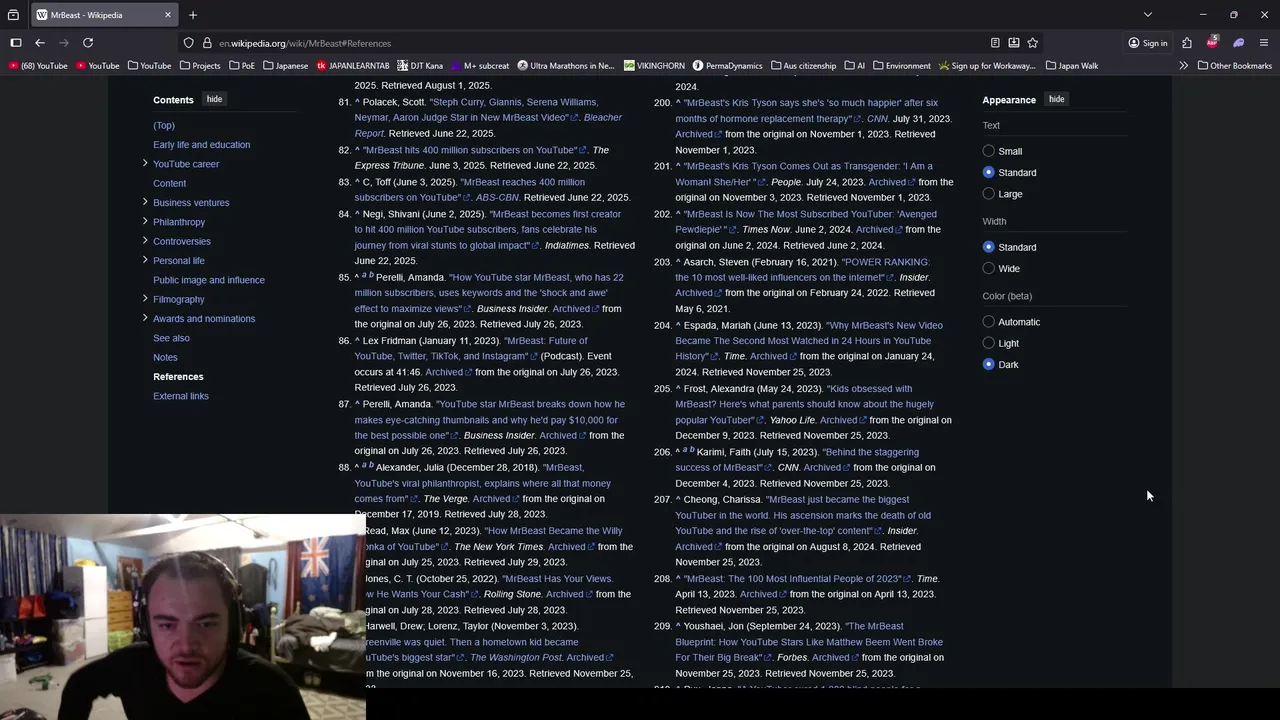Jump to See also section
Viewport: 1280px width, 720px height.
[171, 338]
